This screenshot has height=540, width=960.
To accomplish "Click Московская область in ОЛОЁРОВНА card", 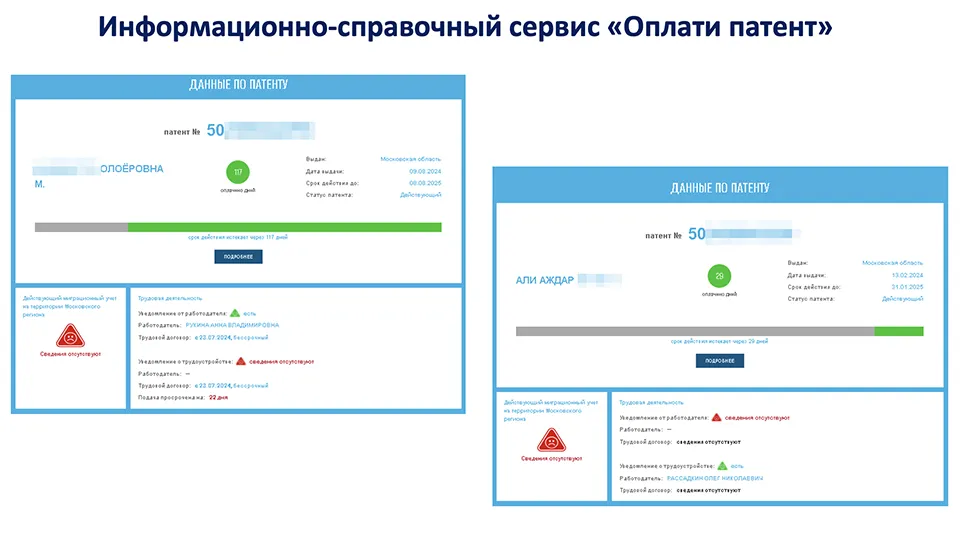I will point(411,159).
